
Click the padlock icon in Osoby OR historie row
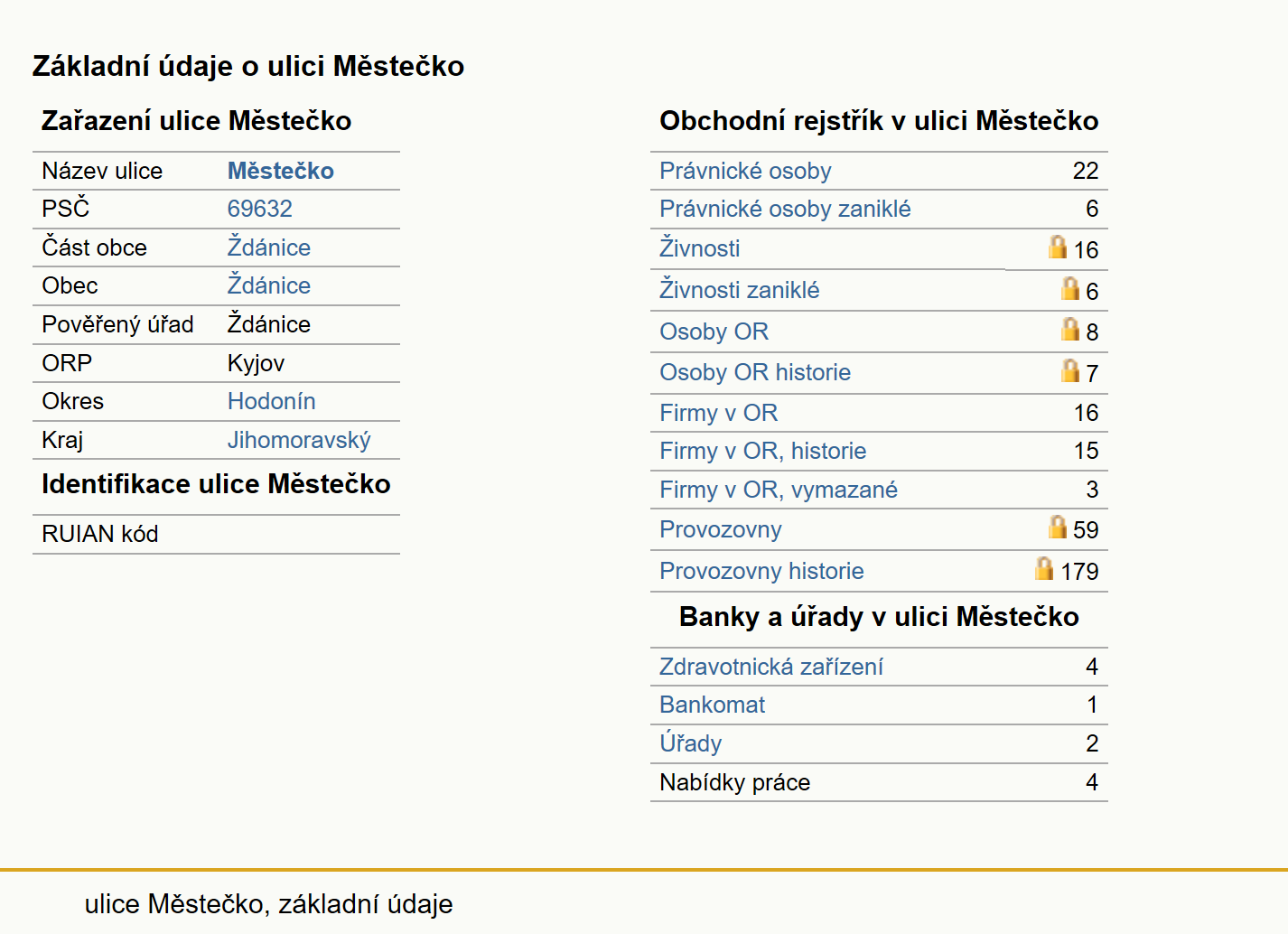(1070, 370)
